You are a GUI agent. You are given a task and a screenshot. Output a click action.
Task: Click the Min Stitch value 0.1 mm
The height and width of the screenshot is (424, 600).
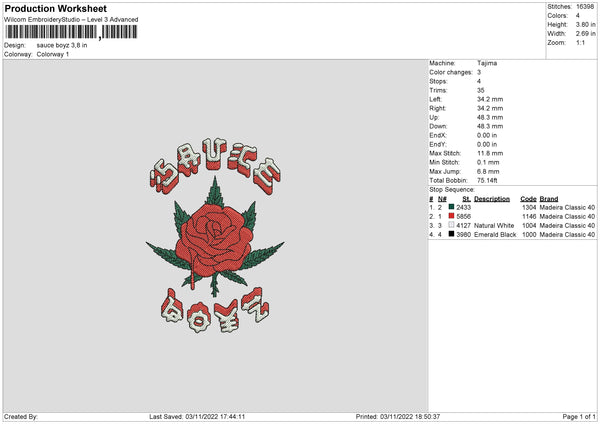click(x=488, y=162)
